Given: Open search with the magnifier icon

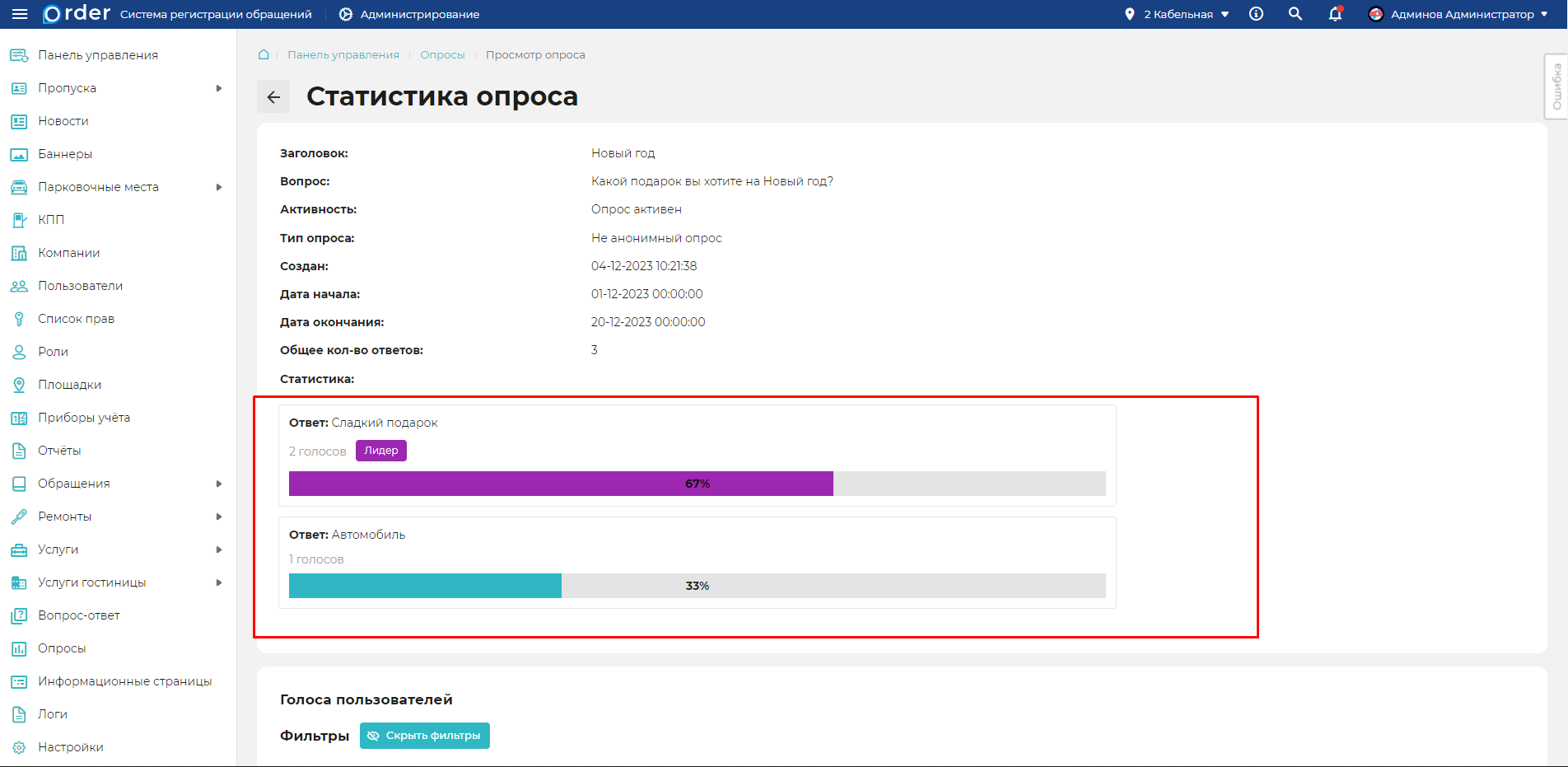Looking at the screenshot, I should point(1295,14).
